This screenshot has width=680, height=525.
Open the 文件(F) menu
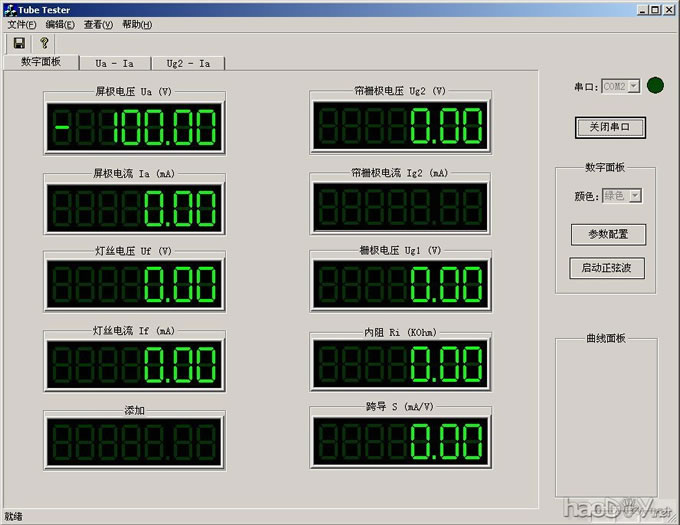tap(22, 24)
